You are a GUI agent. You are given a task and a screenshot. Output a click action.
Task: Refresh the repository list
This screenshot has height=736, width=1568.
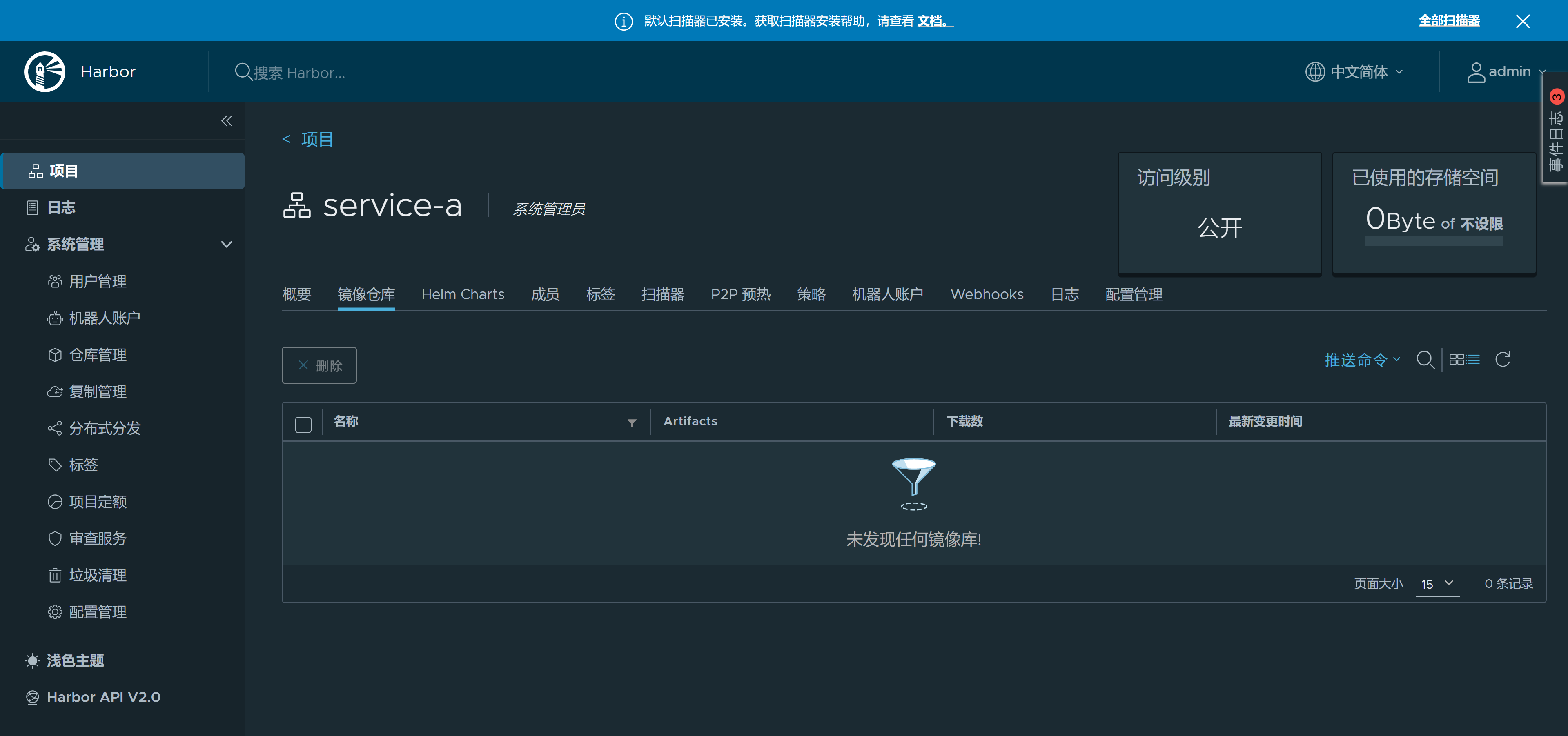(x=1502, y=360)
